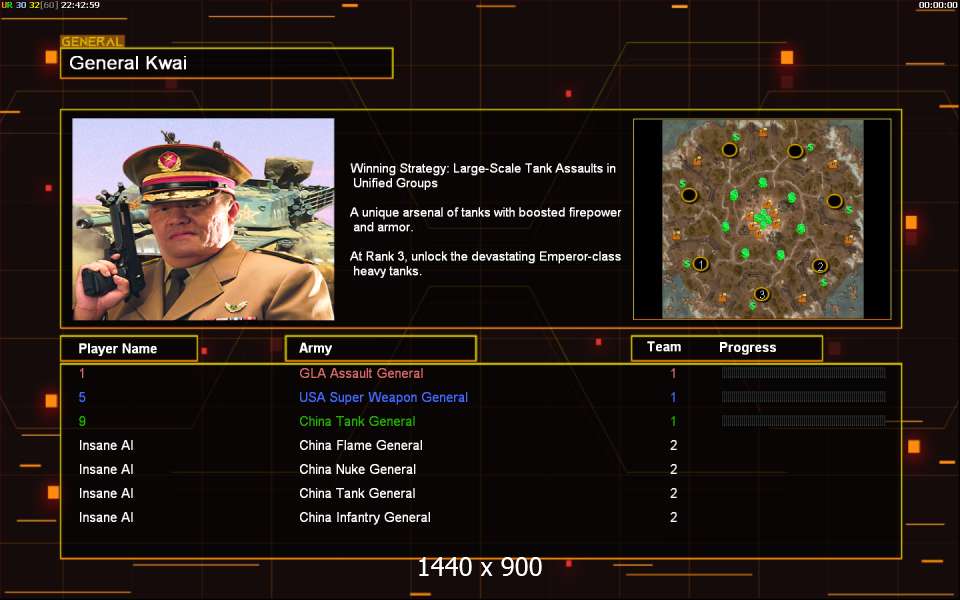Click the General Kwai name field
This screenshot has width=960, height=600.
(x=226, y=63)
